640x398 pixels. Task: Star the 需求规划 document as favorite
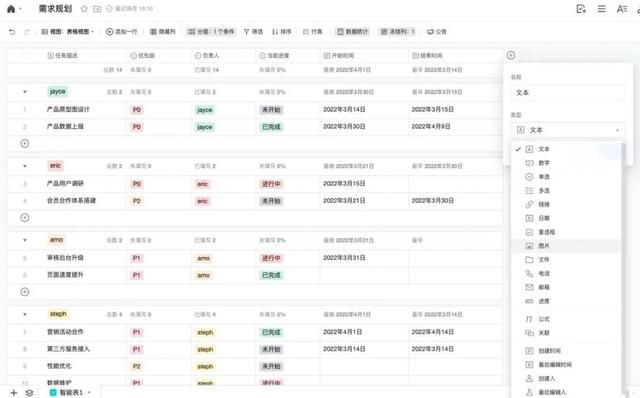point(84,9)
